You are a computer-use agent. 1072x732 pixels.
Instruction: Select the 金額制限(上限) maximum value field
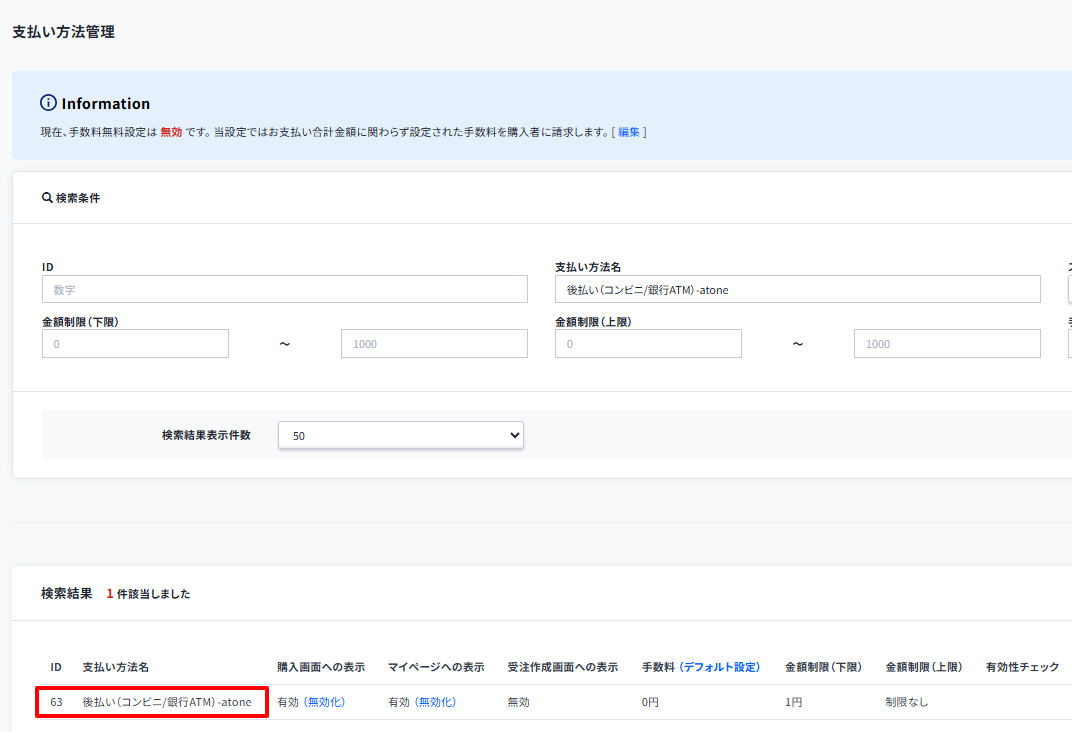tap(946, 344)
